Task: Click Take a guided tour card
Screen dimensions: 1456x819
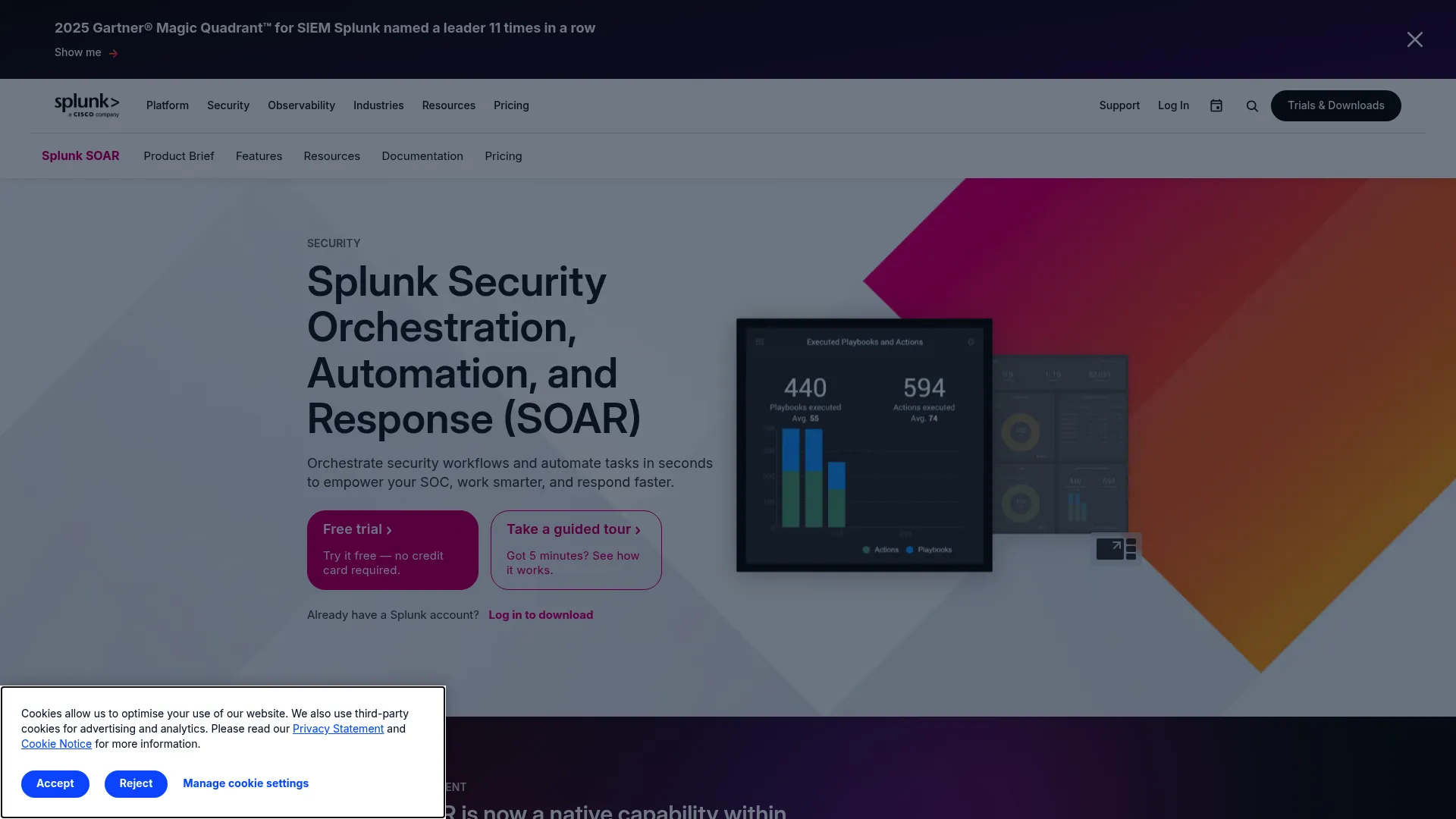Action: pos(576,550)
